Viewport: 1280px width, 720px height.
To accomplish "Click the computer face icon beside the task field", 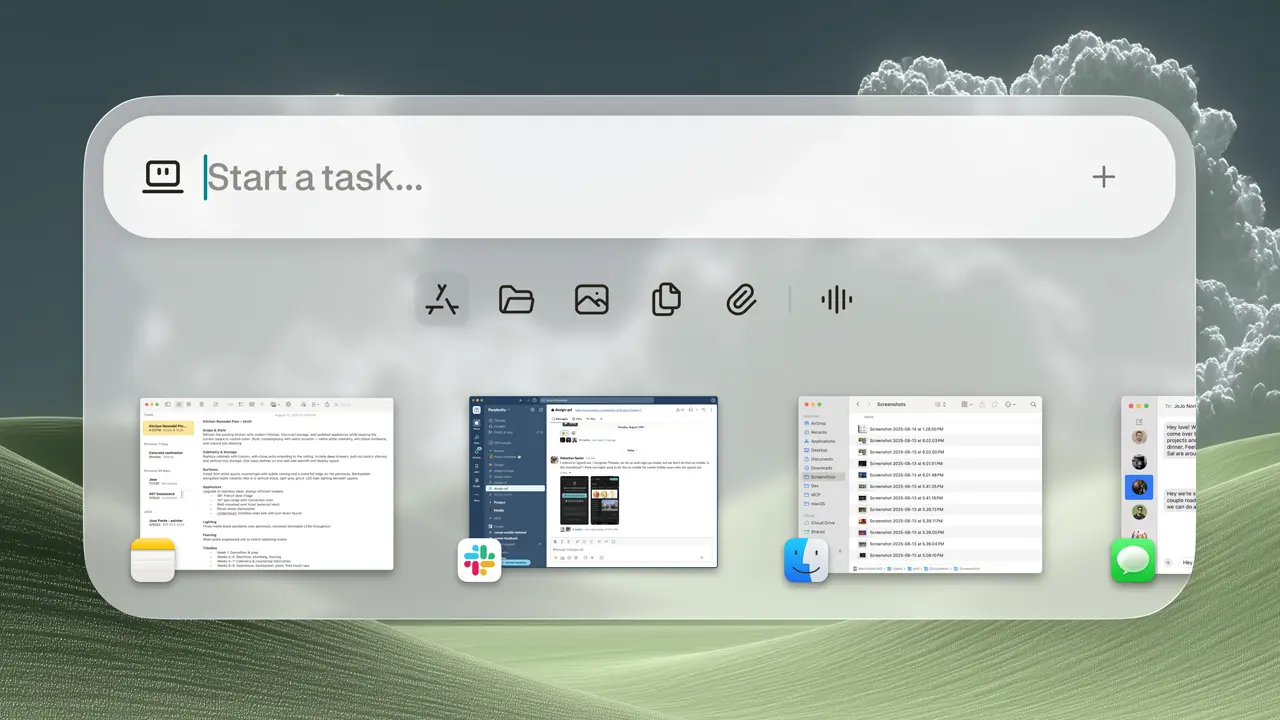I will [163, 177].
